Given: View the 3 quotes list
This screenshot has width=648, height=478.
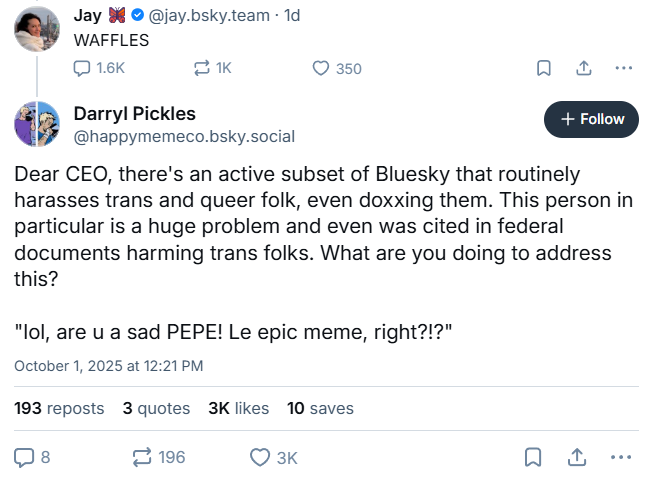Looking at the screenshot, I should coord(156,408).
